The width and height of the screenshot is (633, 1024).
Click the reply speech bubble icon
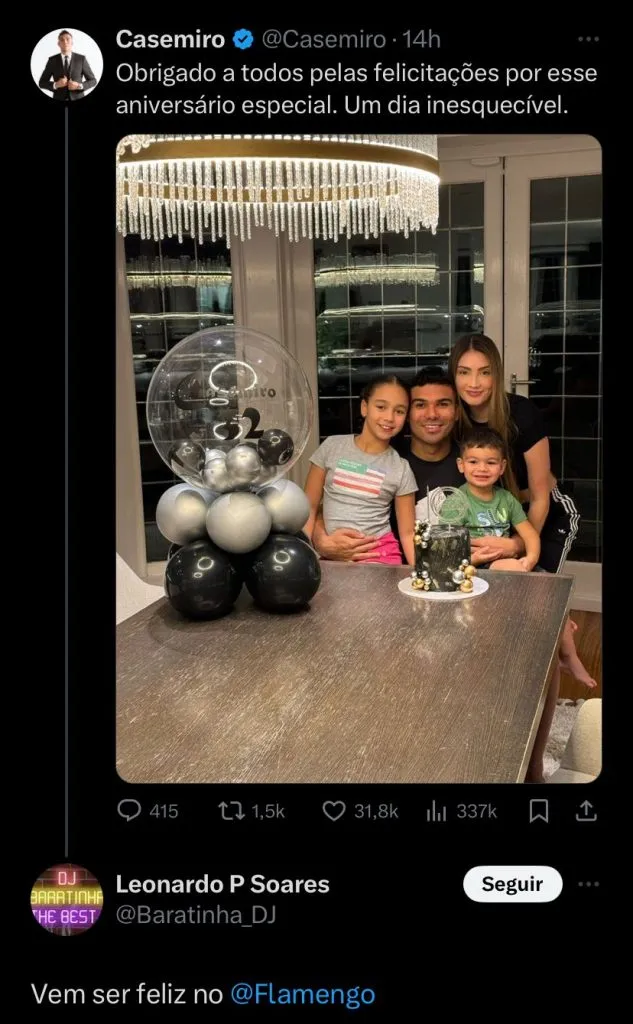tap(129, 811)
